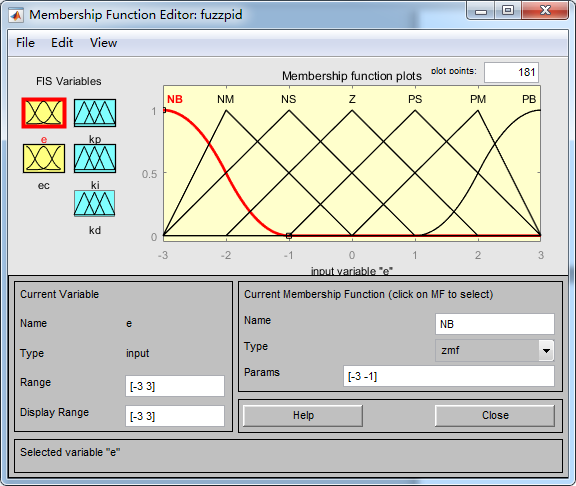Screen dimensions: 576x486
Task: Open the Edit menu
Action: tap(62, 43)
